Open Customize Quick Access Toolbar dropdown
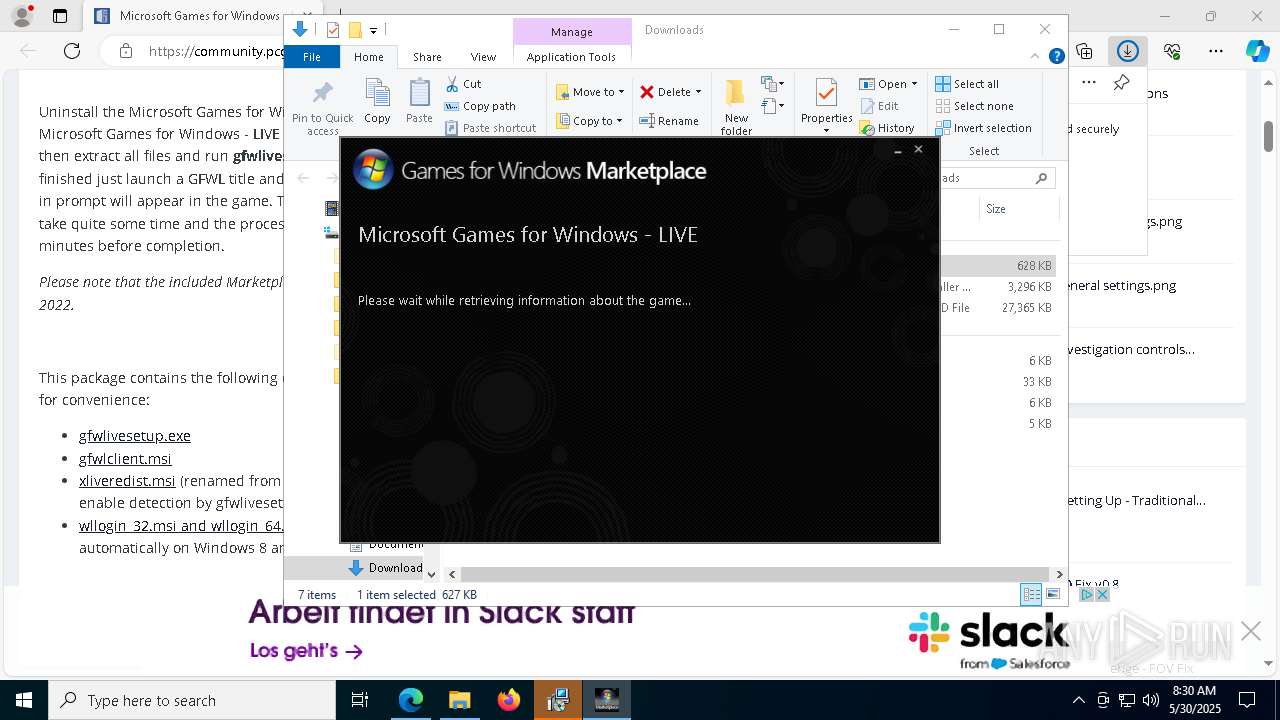Viewport: 1280px width, 720px height. click(373, 30)
